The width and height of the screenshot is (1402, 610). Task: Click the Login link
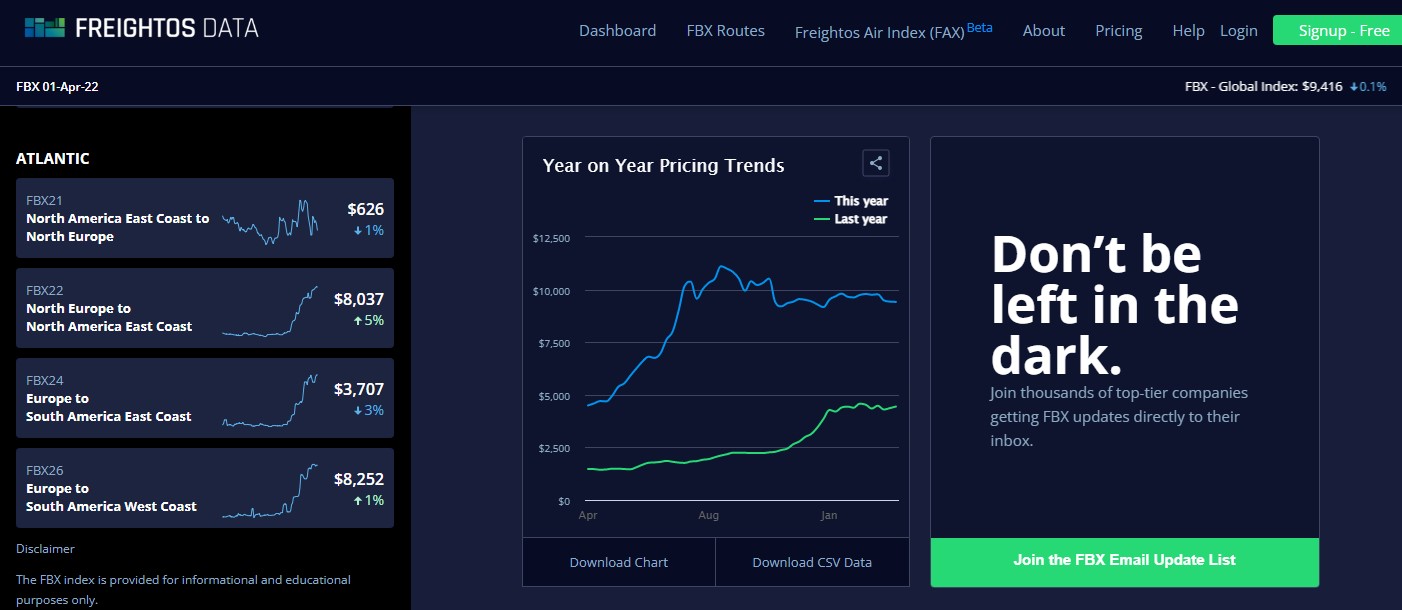coord(1238,31)
